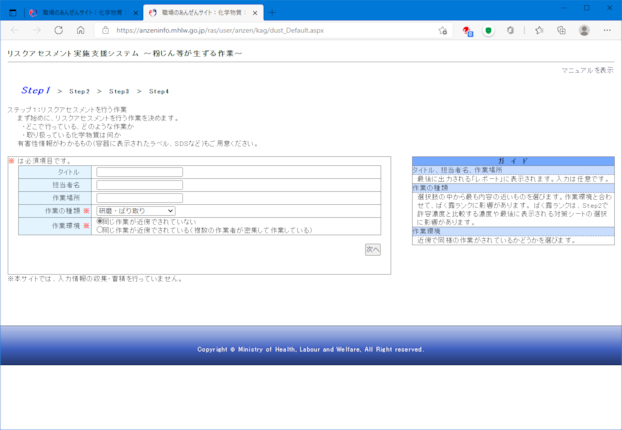Click the address bar URL
The image size is (622, 430).
(220, 31)
